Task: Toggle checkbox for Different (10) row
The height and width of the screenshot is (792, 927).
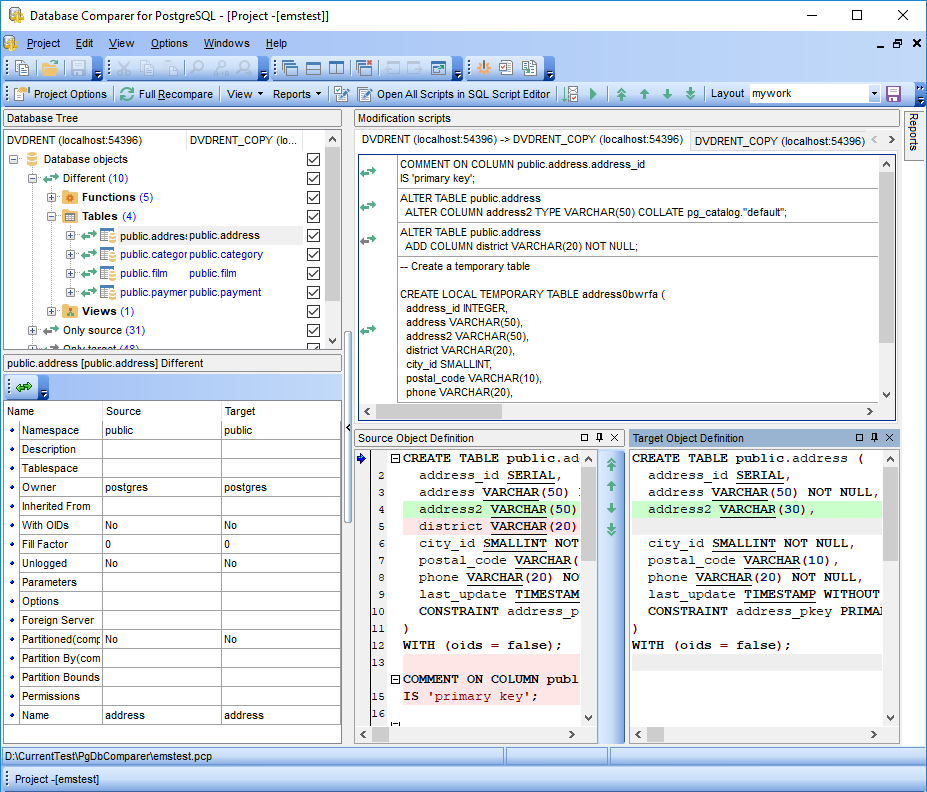Action: tap(313, 178)
